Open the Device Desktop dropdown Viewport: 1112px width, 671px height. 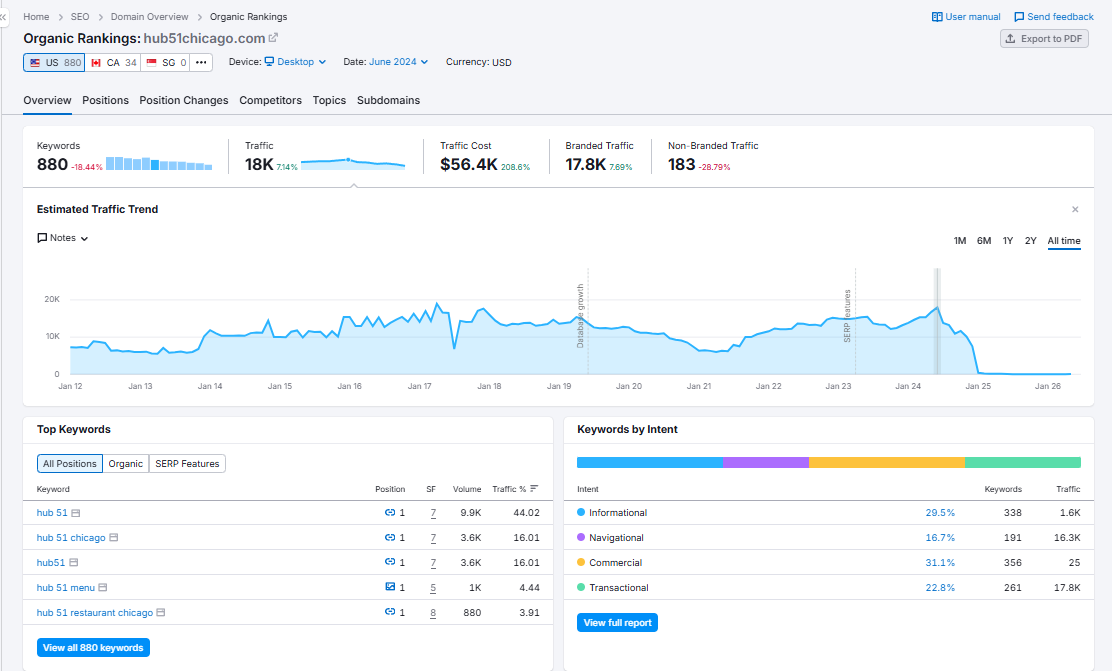point(295,62)
